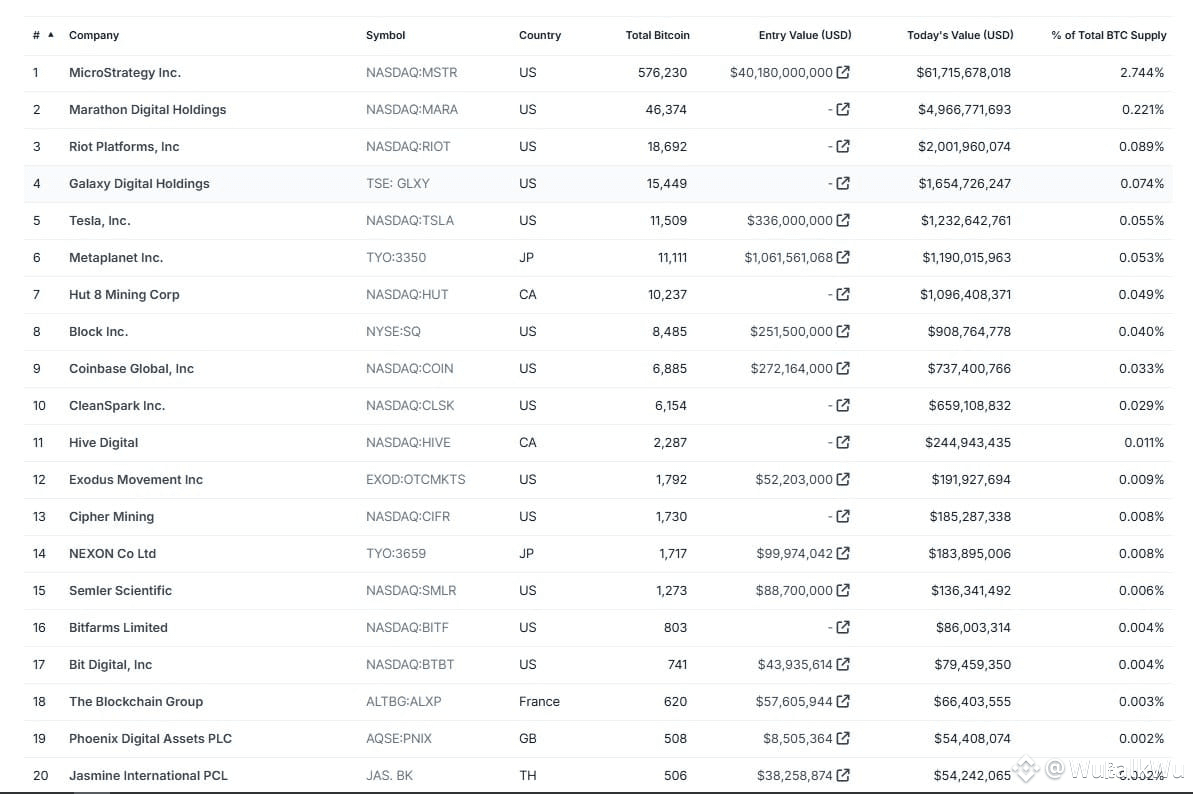1193x794 pixels.
Task: Open external link icon for Jasmine International PCL
Action: pyautogui.click(x=843, y=776)
